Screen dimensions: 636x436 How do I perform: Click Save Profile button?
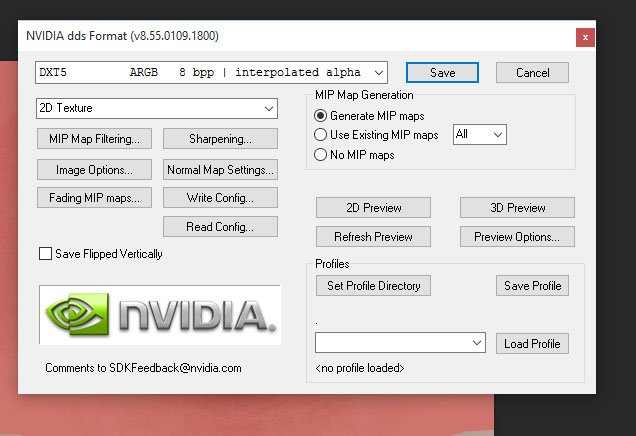[x=532, y=286]
